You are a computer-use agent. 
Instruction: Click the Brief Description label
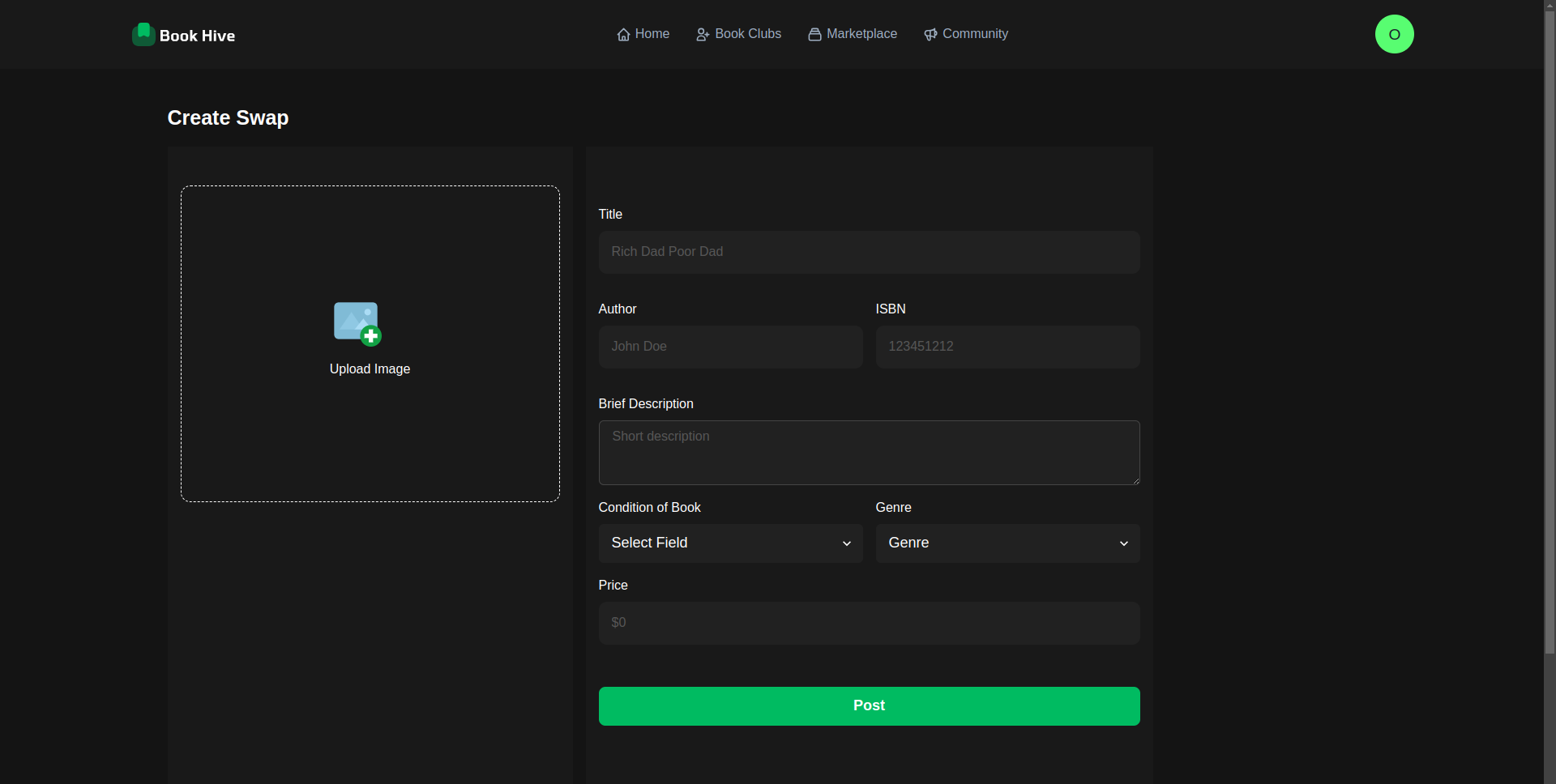pyautogui.click(x=646, y=403)
